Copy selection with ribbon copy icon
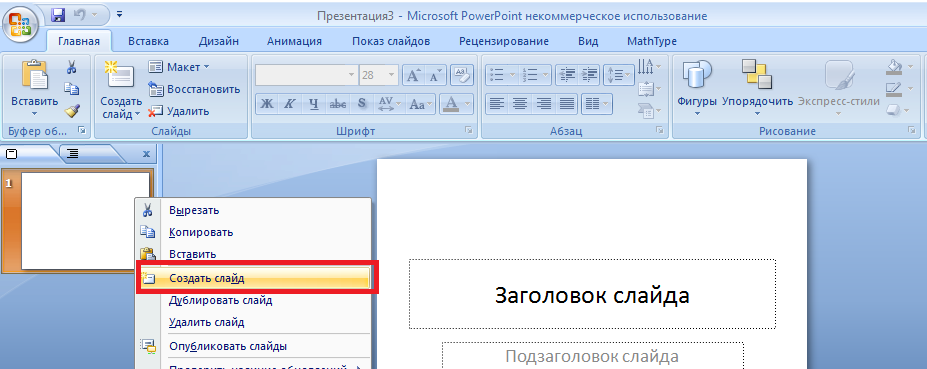927x369 pixels. pos(72,89)
